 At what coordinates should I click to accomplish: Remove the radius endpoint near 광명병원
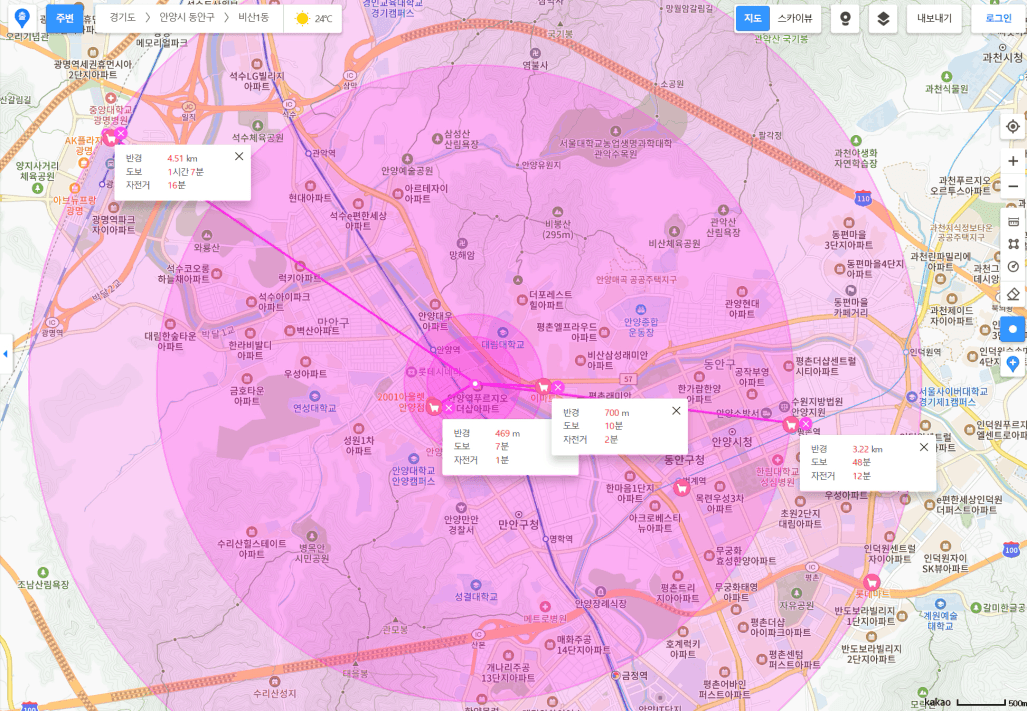[x=121, y=134]
